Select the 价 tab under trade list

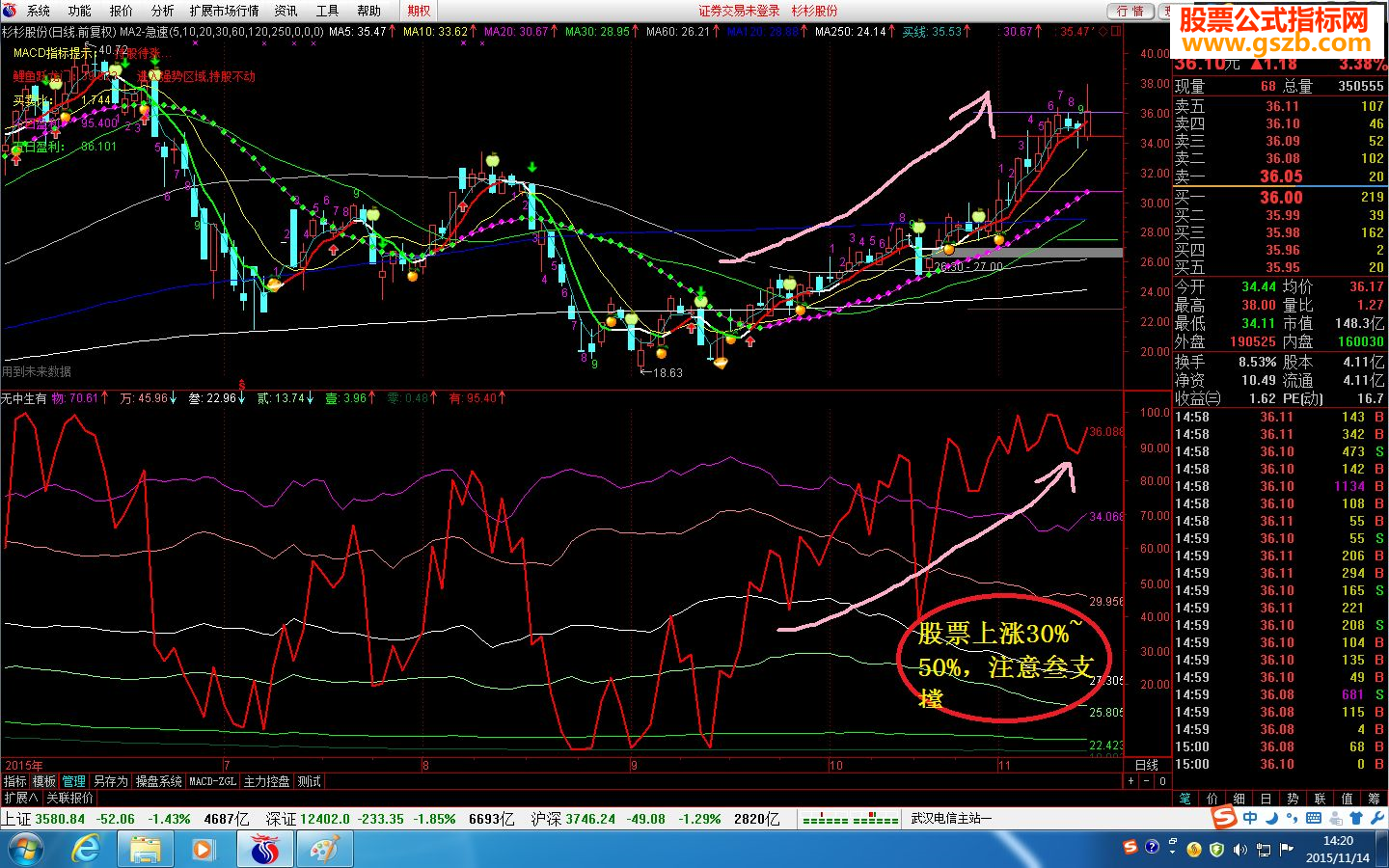point(1212,799)
